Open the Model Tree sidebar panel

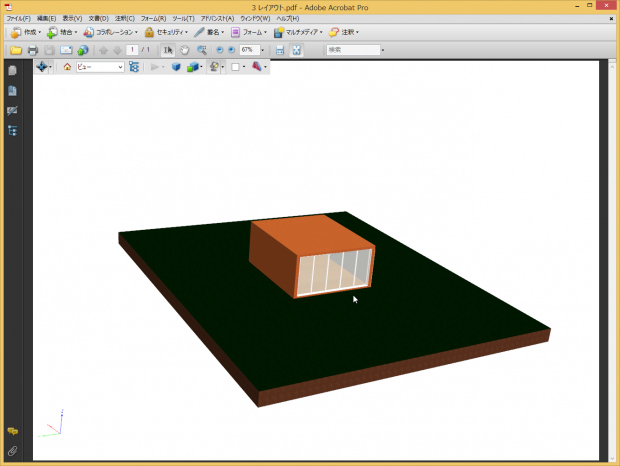pyautogui.click(x=13, y=130)
